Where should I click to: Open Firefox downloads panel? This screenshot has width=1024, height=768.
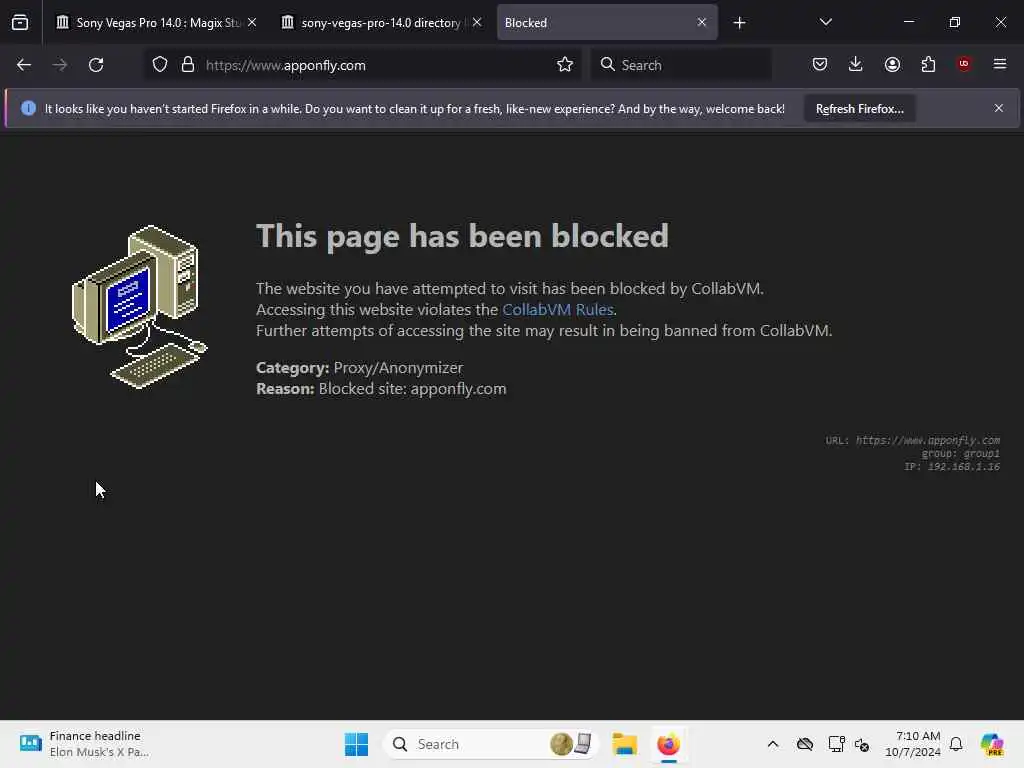[x=856, y=65]
